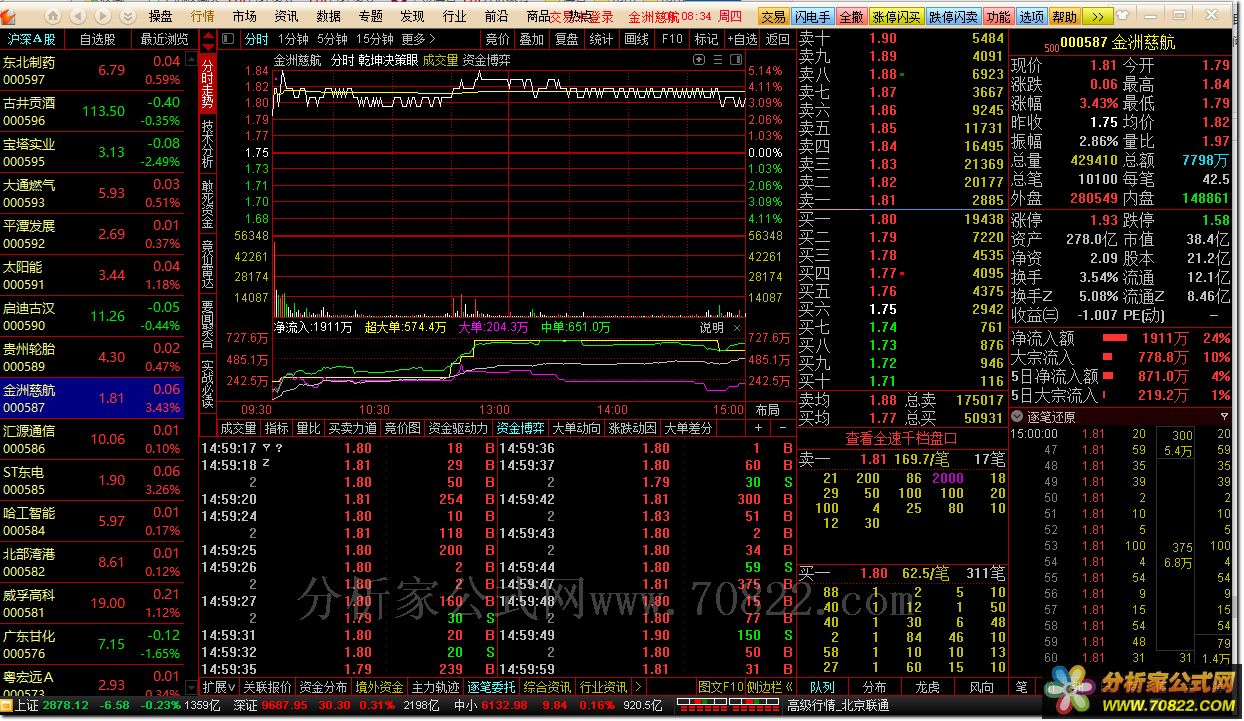
Task: Select the 5分钟 chart period
Action: coord(332,39)
